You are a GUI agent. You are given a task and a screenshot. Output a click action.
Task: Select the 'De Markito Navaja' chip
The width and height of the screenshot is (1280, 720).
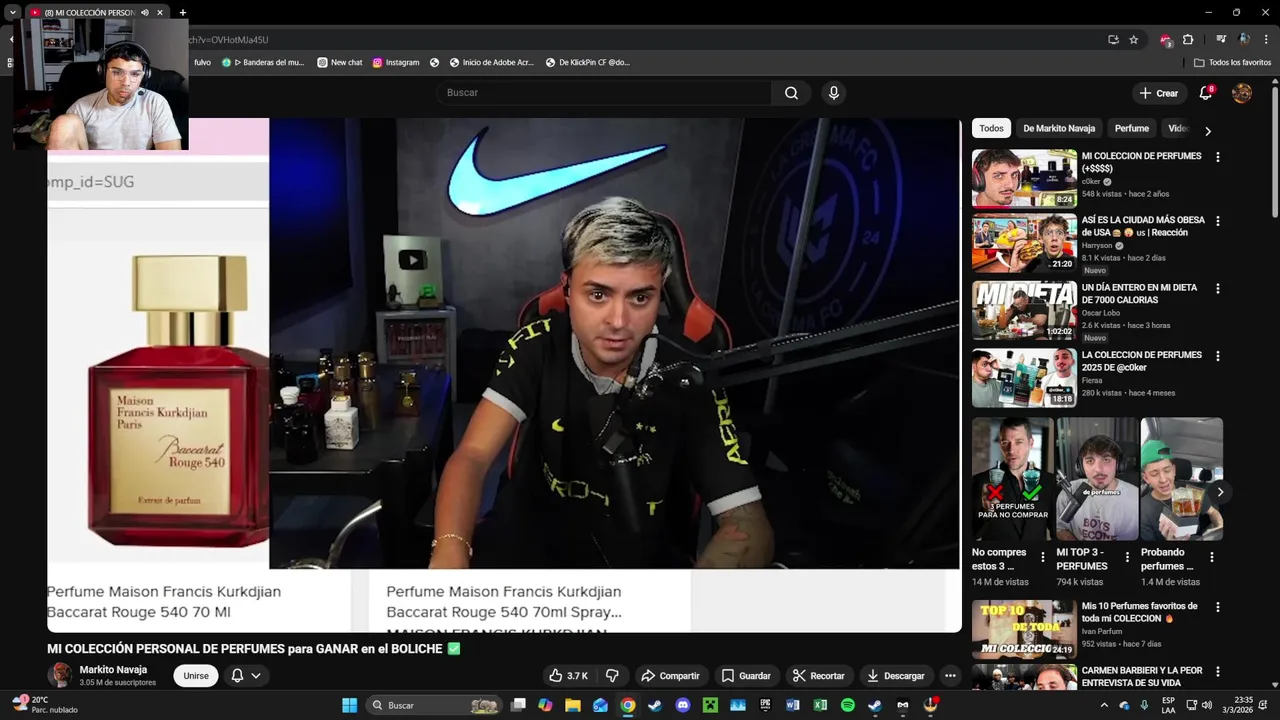1059,129
